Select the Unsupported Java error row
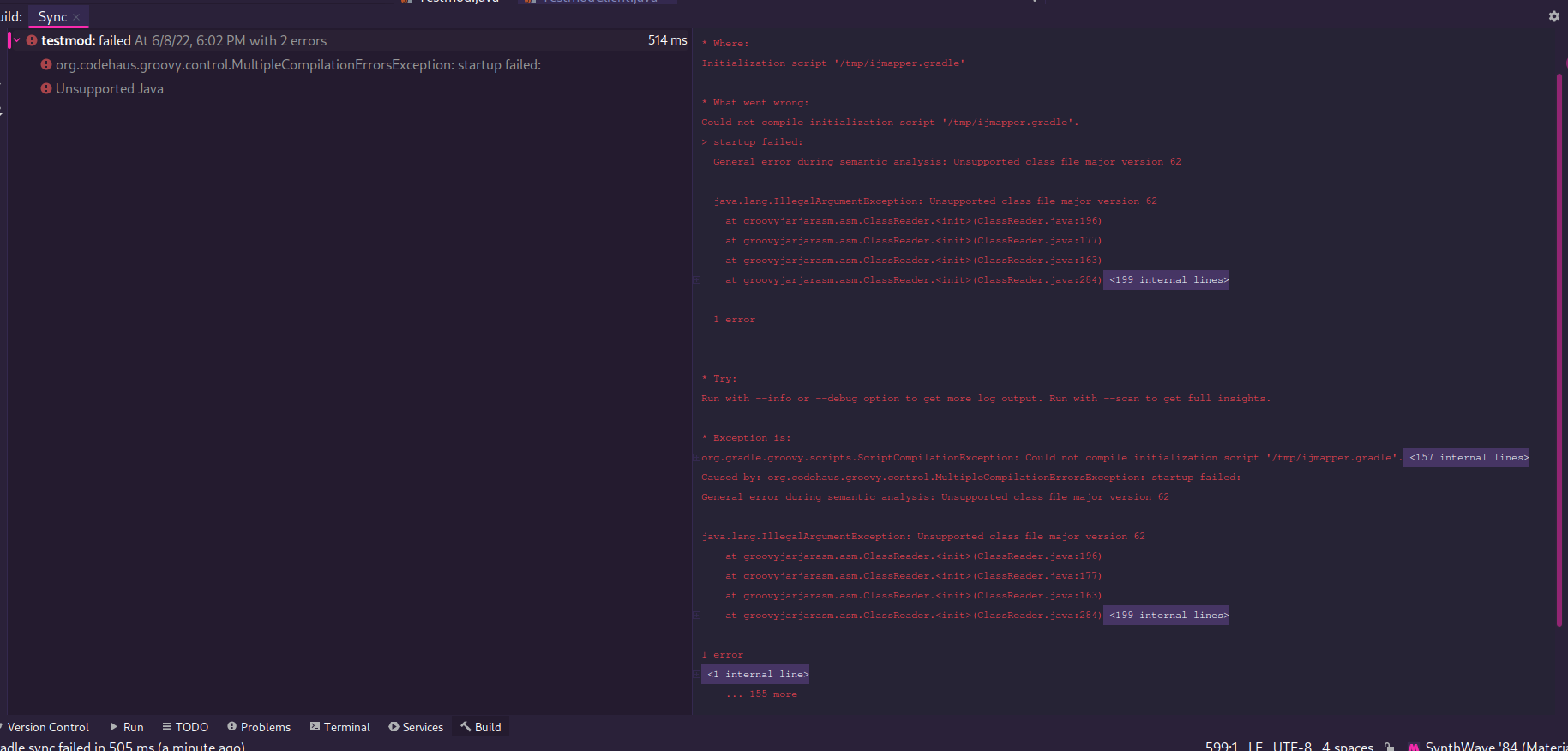Image resolution: width=1568 pixels, height=751 pixels. point(110,88)
